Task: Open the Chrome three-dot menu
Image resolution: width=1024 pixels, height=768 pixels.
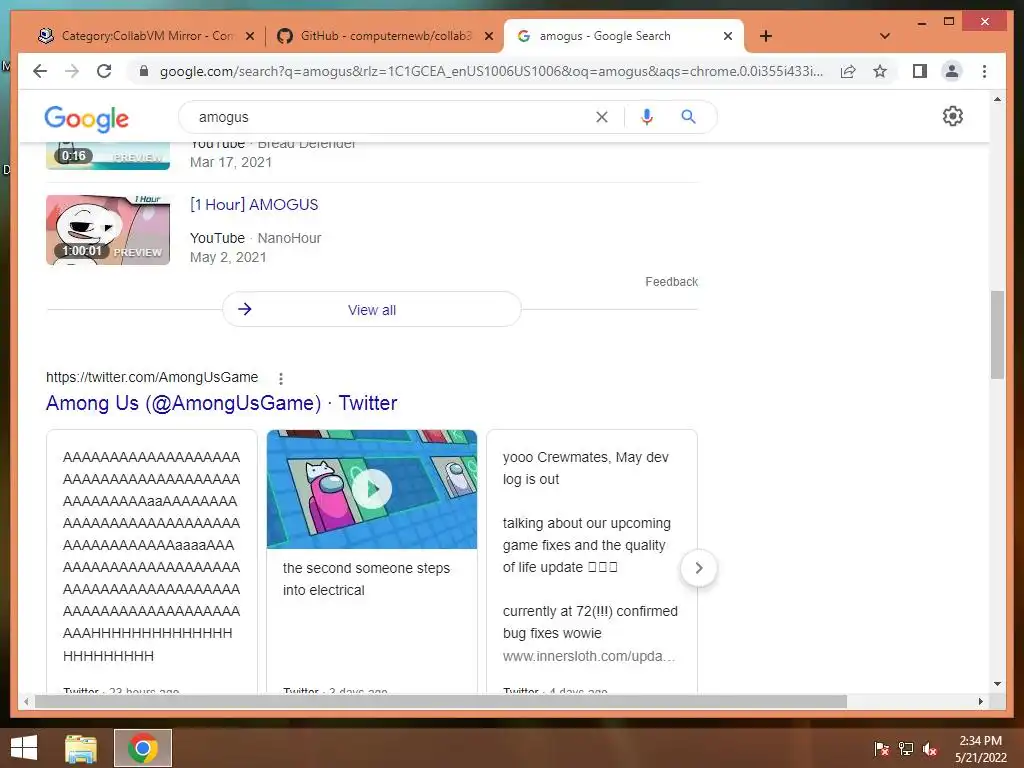Action: pyautogui.click(x=984, y=71)
